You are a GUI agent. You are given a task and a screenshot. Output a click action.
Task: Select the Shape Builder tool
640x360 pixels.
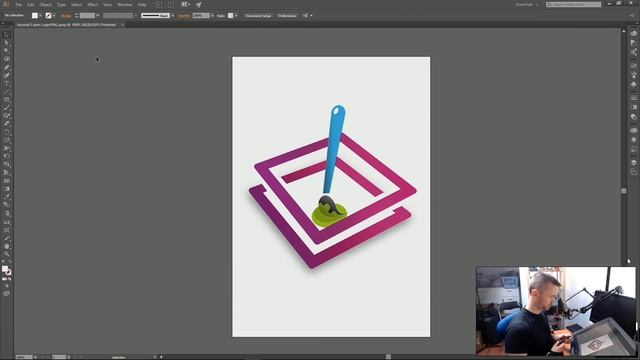pos(7,164)
